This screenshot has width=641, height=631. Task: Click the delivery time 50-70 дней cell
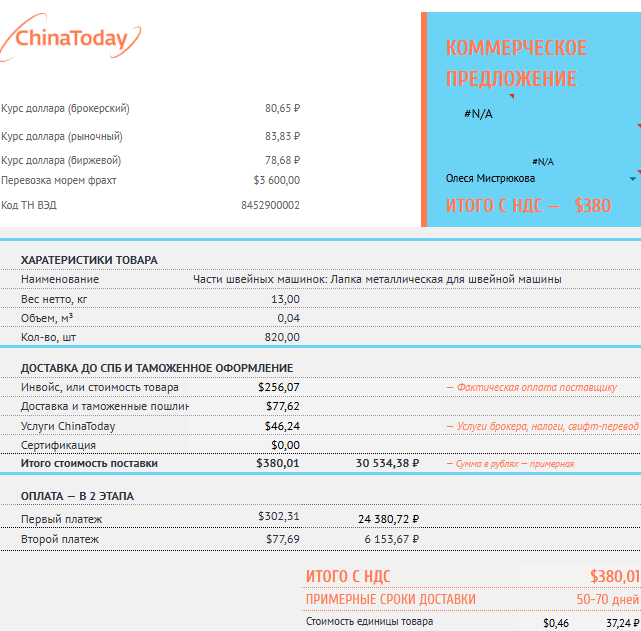pos(607,599)
